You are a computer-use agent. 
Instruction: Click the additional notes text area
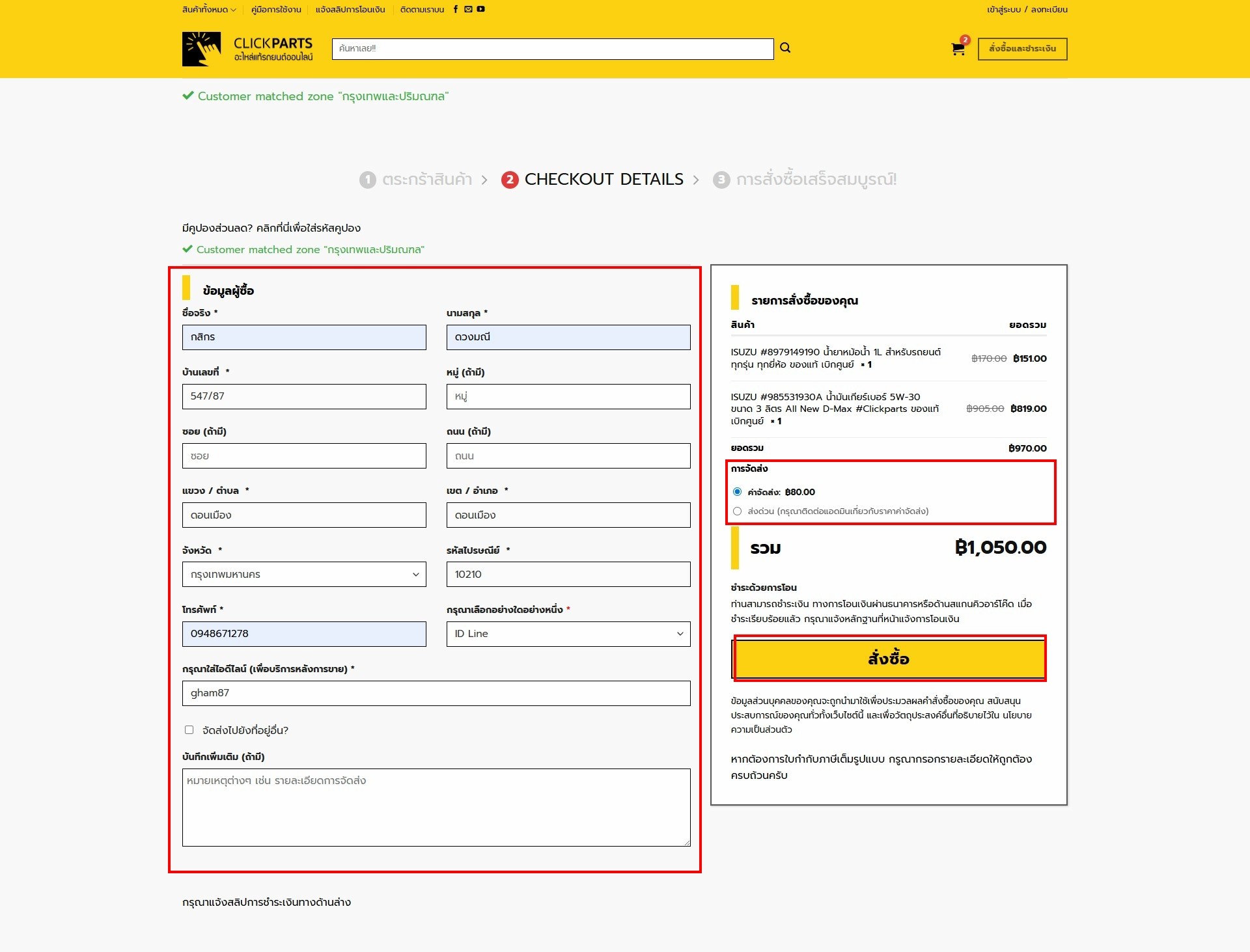pos(436,807)
